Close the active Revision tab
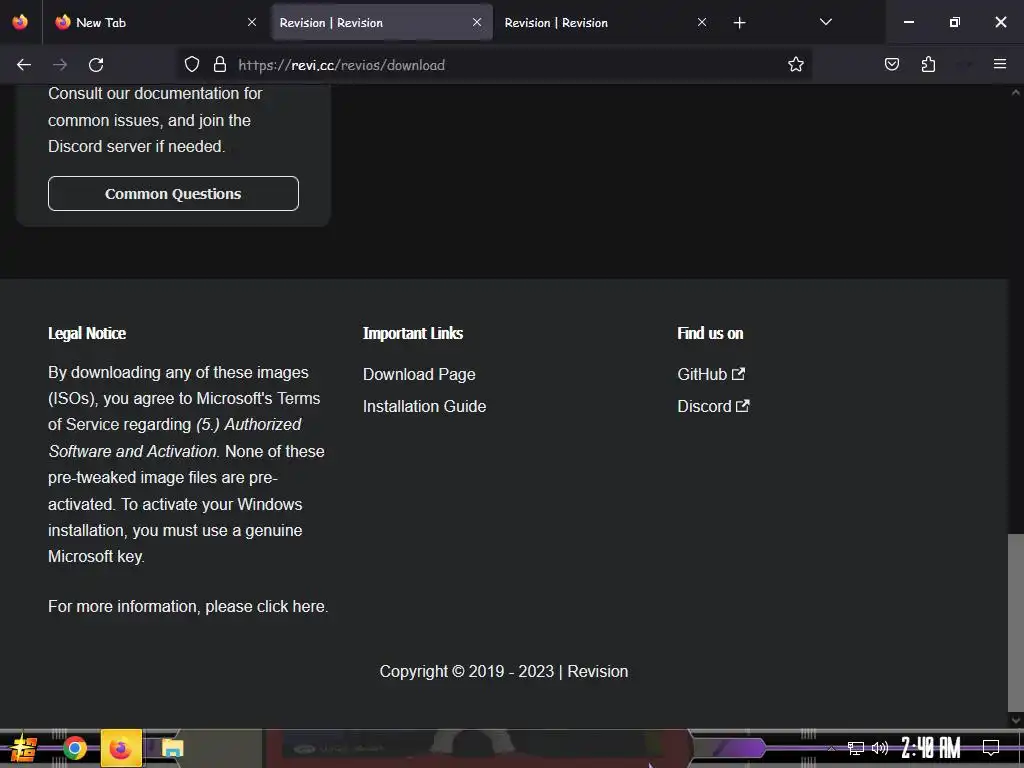 (x=477, y=22)
